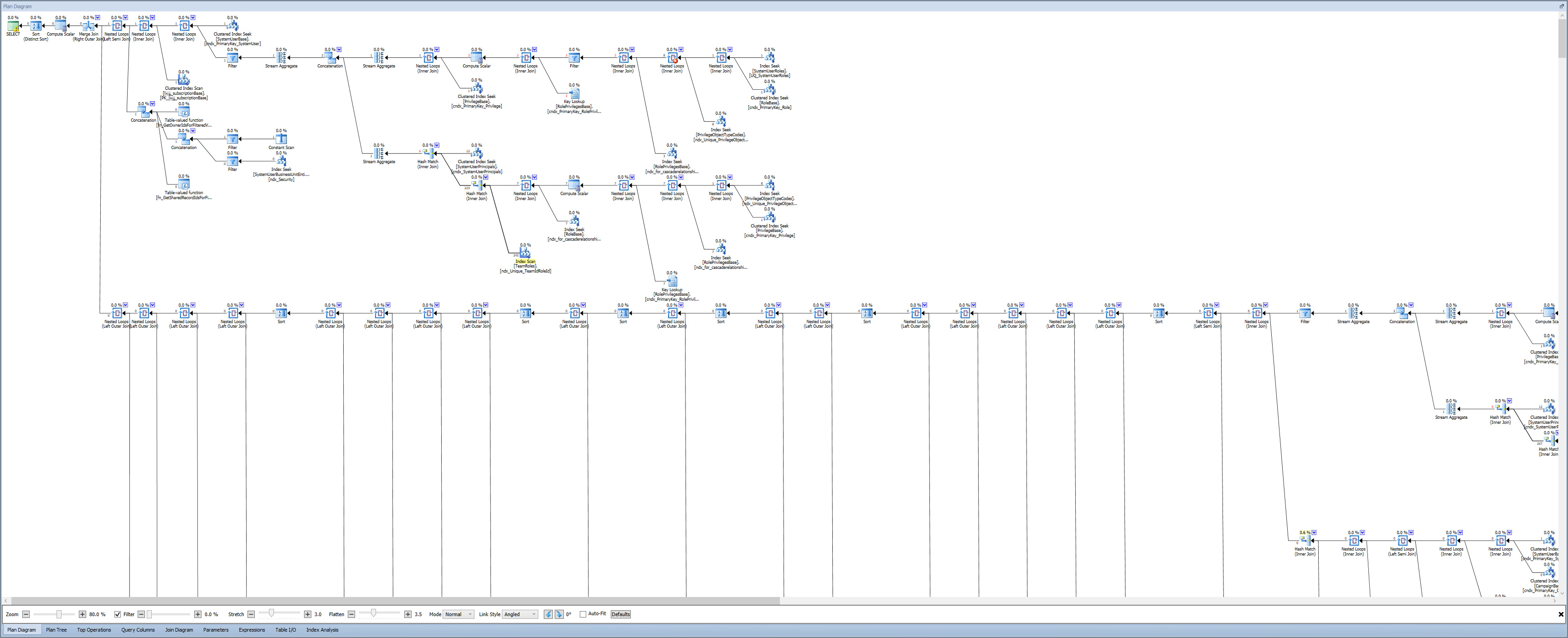Rotate plan layout counterclockwise arrow icon
This screenshot has width=1568, height=638.
(x=548, y=614)
